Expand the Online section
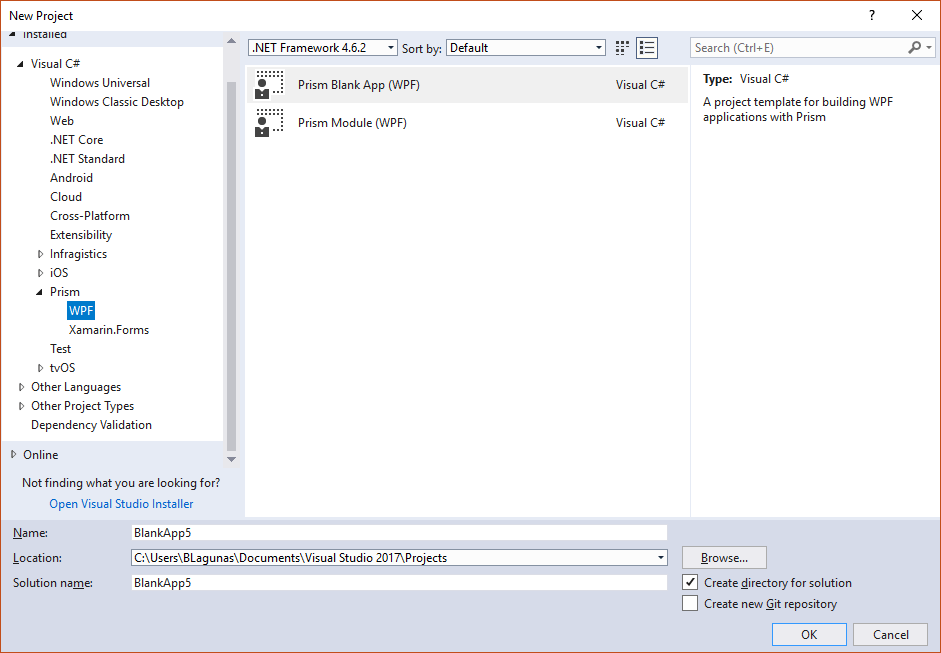Image resolution: width=941 pixels, height=653 pixels. pyautogui.click(x=13, y=455)
